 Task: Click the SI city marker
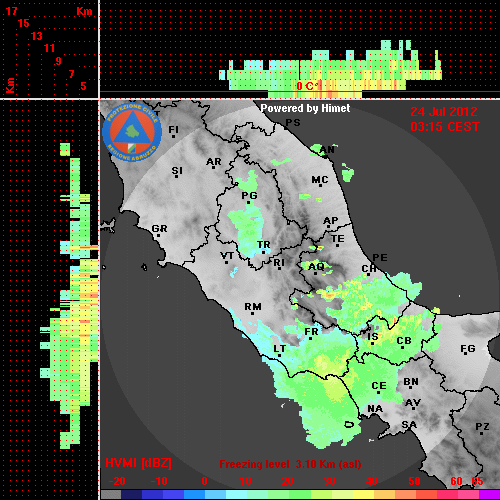tap(176, 176)
